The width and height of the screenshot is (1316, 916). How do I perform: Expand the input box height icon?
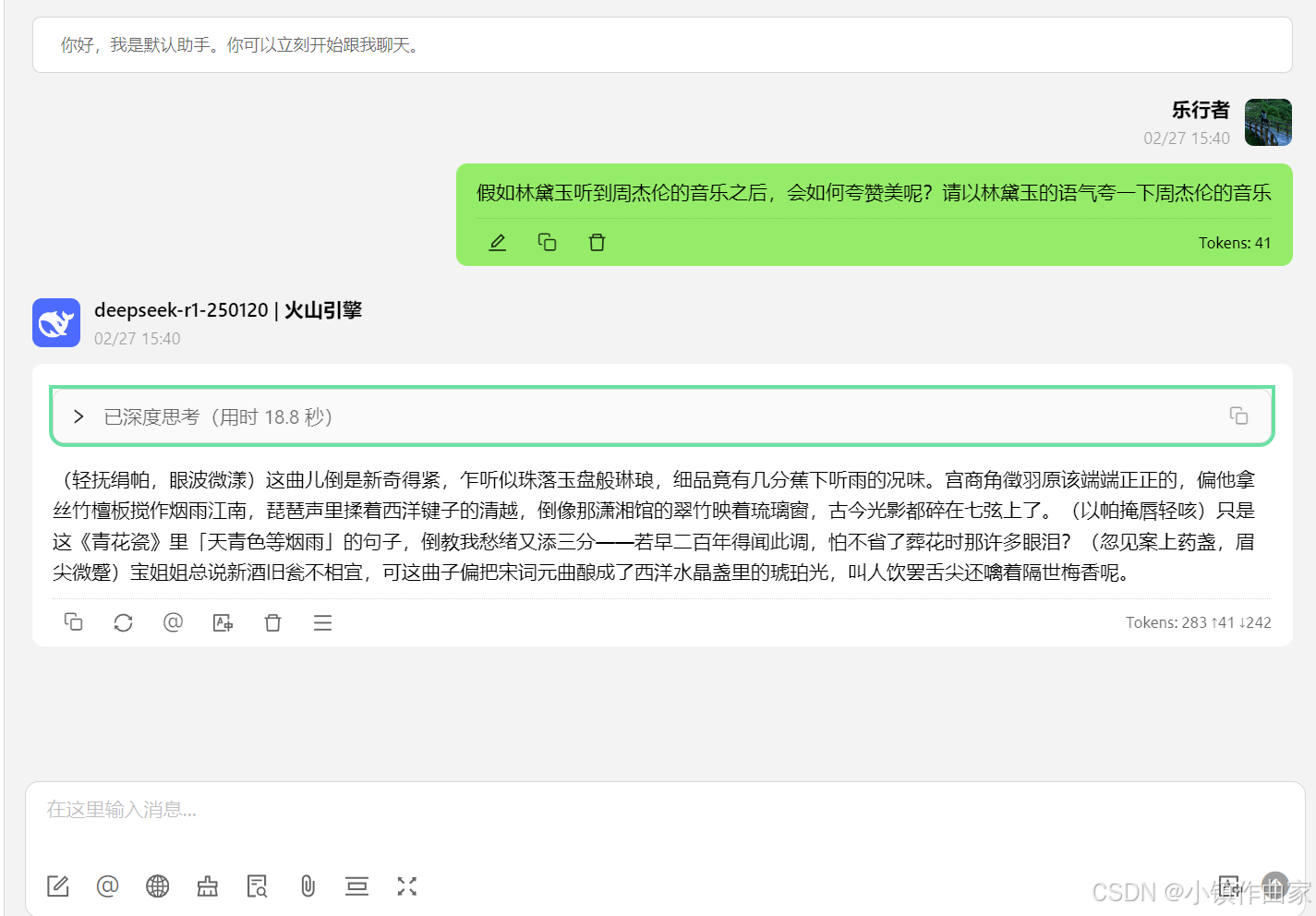(x=356, y=886)
